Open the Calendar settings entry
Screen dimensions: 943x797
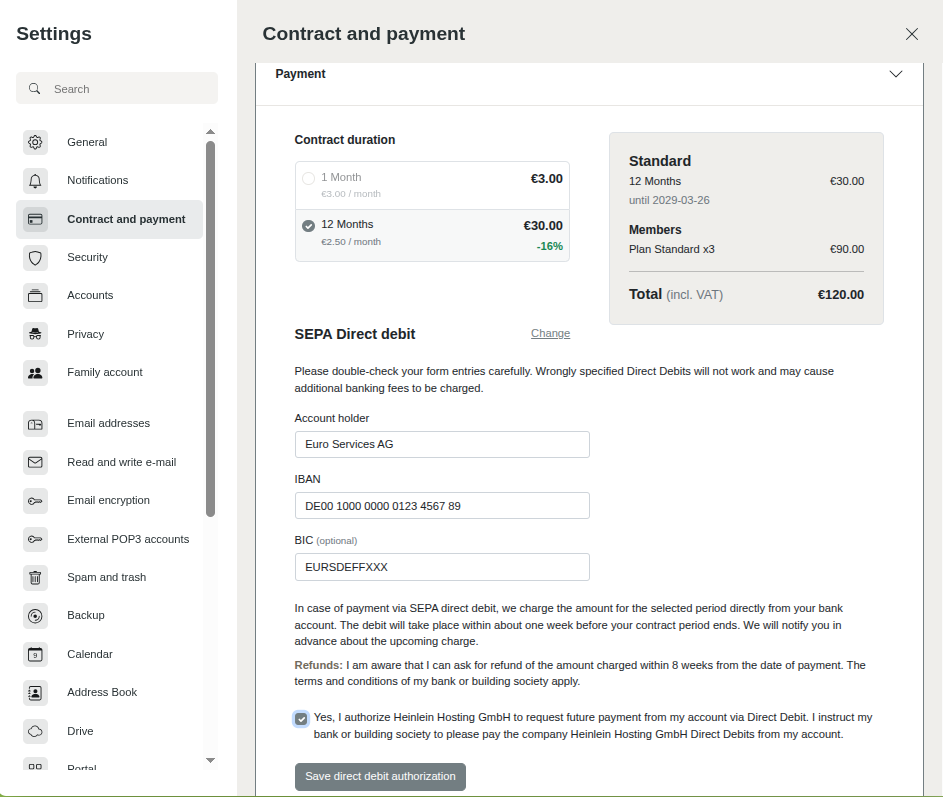(89, 654)
